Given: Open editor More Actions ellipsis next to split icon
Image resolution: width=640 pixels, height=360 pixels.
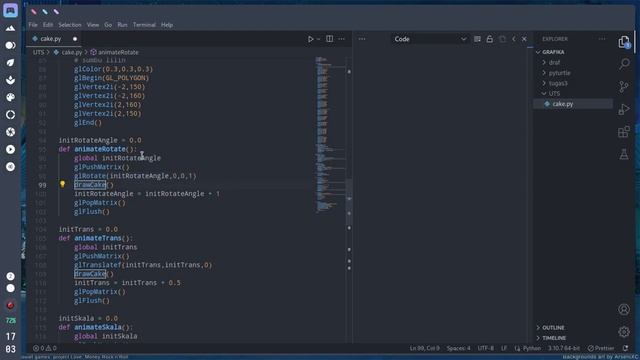Looking at the screenshot, I should coord(342,39).
